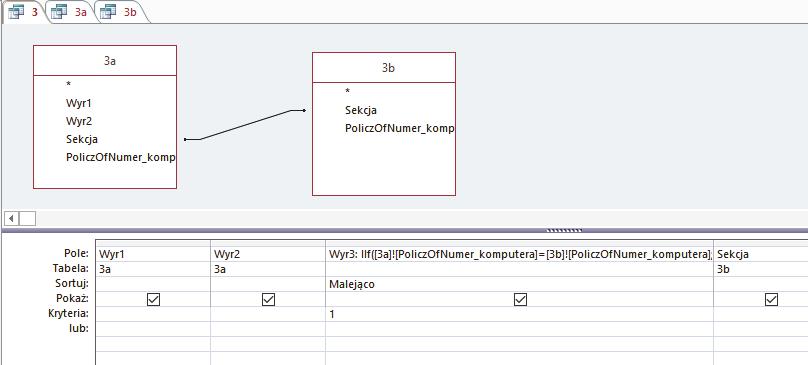
Task: Open Tabela cell for the Wyr2 column
Action: 268,269
